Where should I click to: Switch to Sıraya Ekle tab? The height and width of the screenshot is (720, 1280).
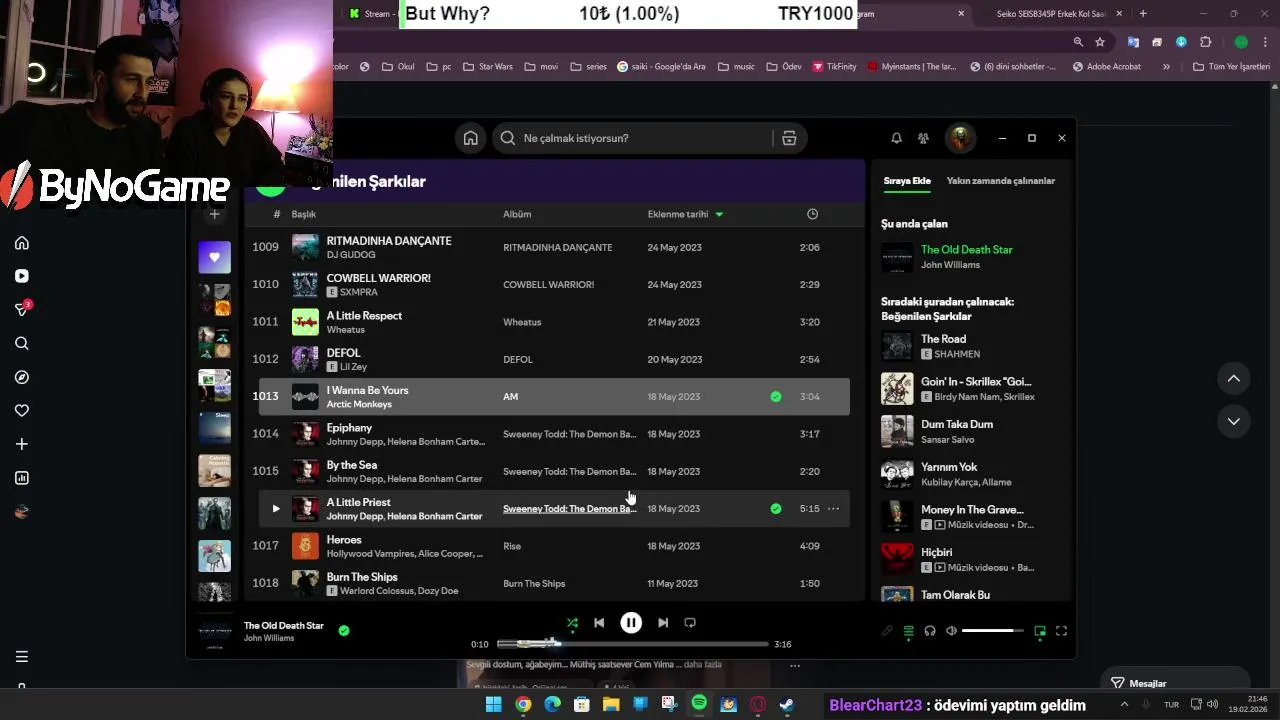pos(907,181)
